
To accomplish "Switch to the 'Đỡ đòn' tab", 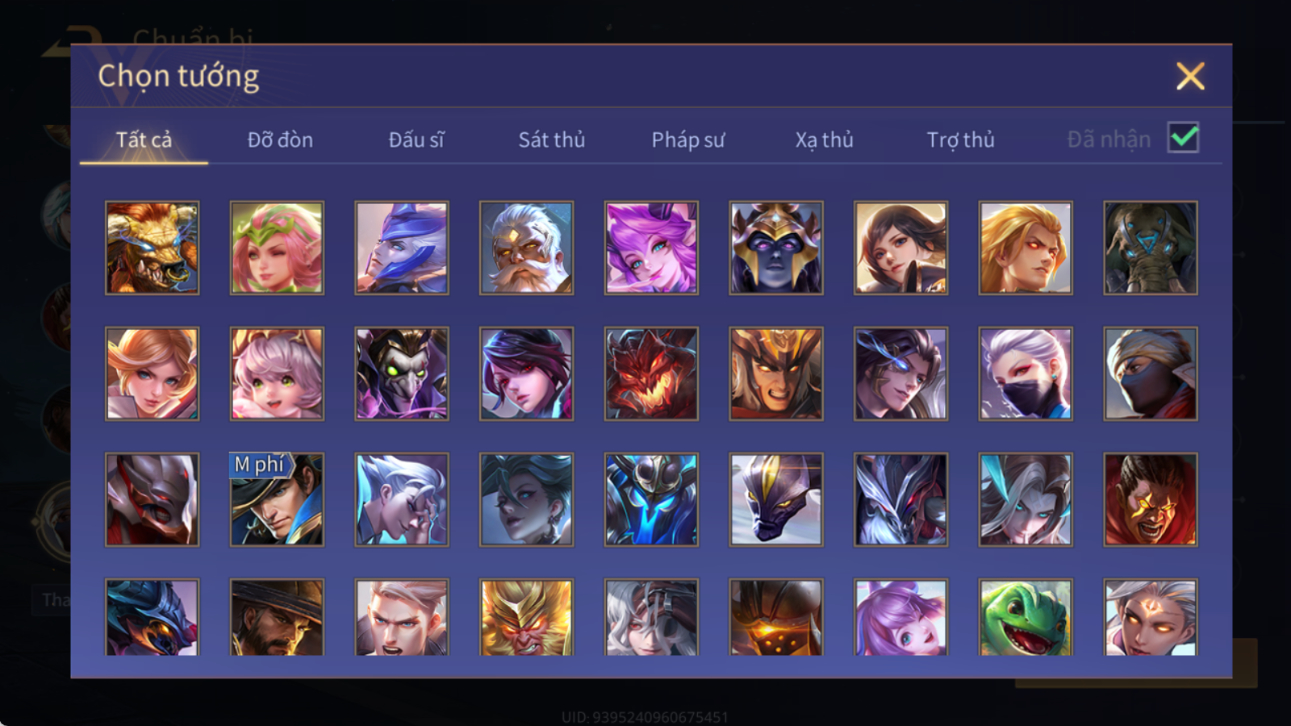I will tap(280, 140).
